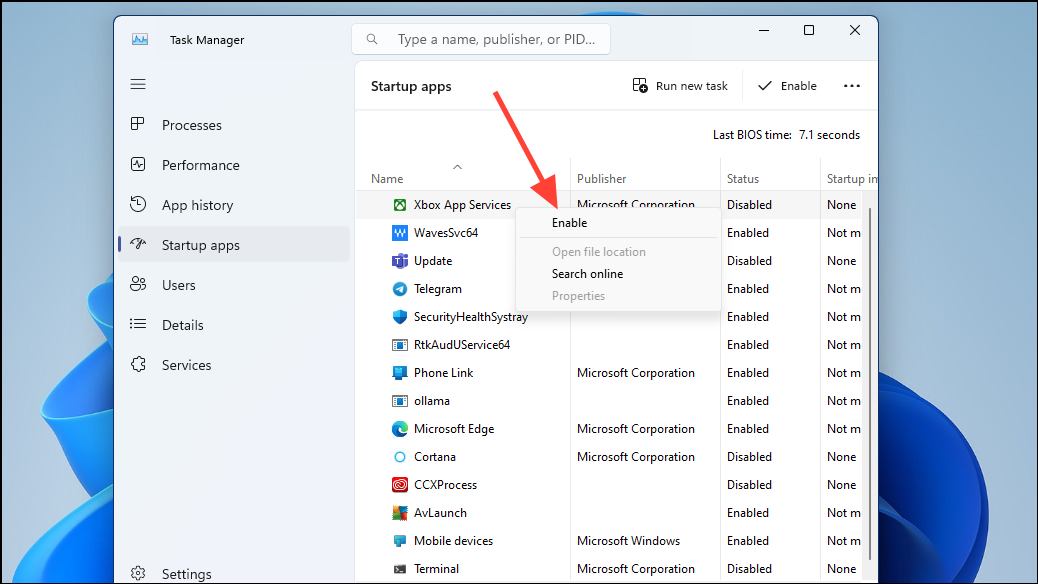The height and width of the screenshot is (584, 1038).
Task: Select the Telegram row name
Action: [x=438, y=289]
